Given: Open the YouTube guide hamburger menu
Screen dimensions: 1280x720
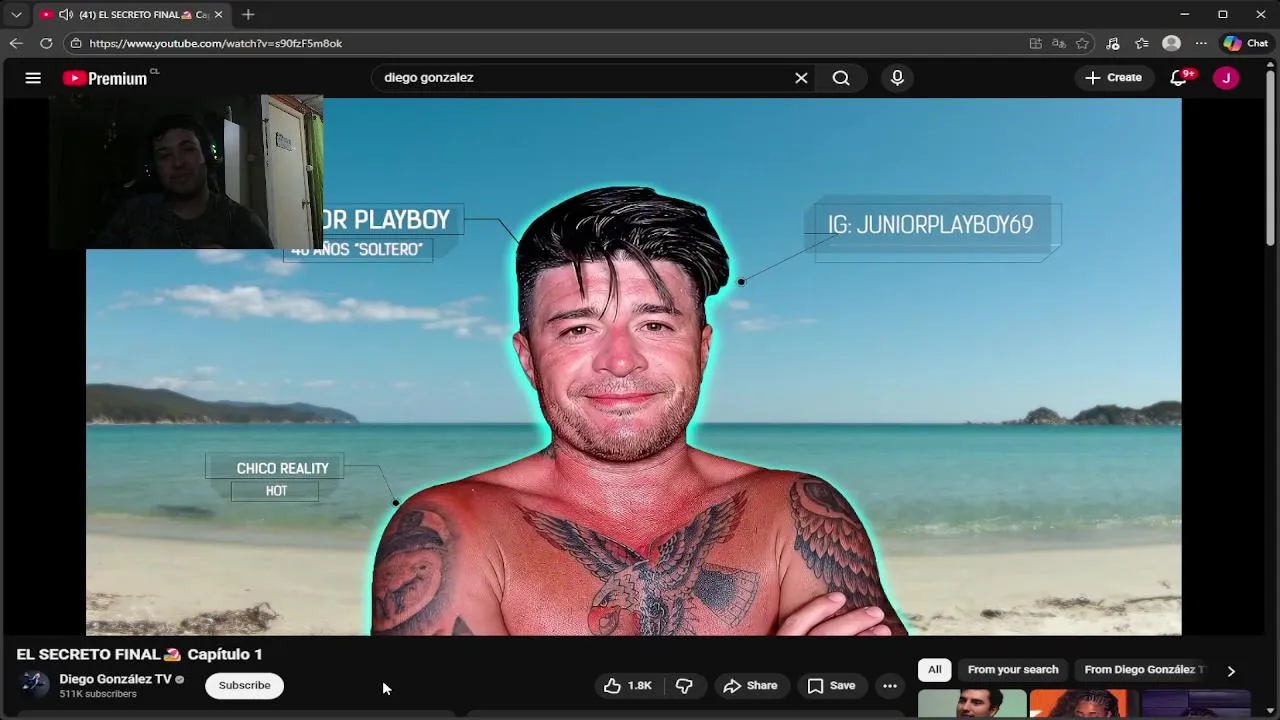Looking at the screenshot, I should tap(33, 78).
